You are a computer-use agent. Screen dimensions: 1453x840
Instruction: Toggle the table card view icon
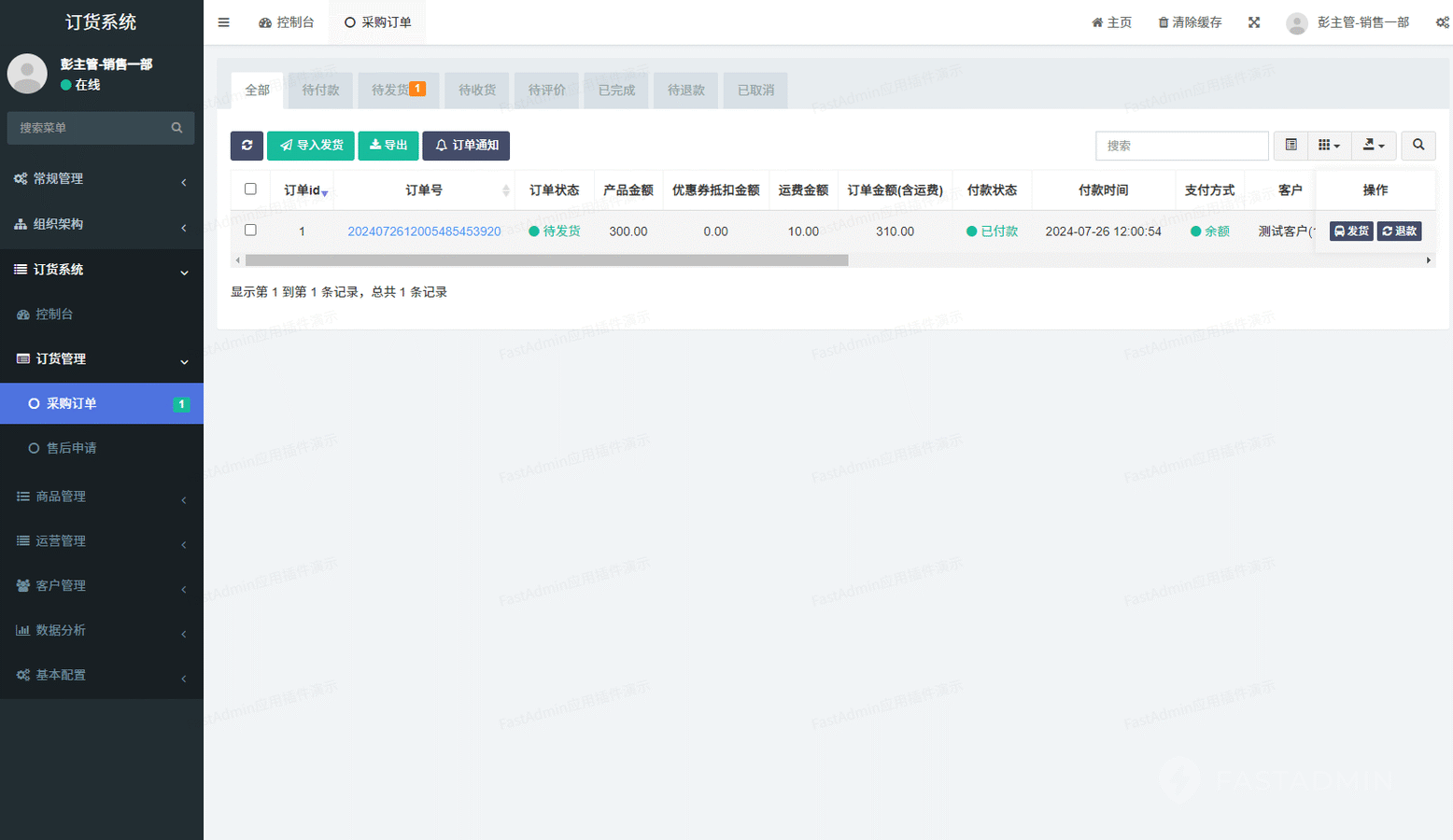coord(1291,146)
